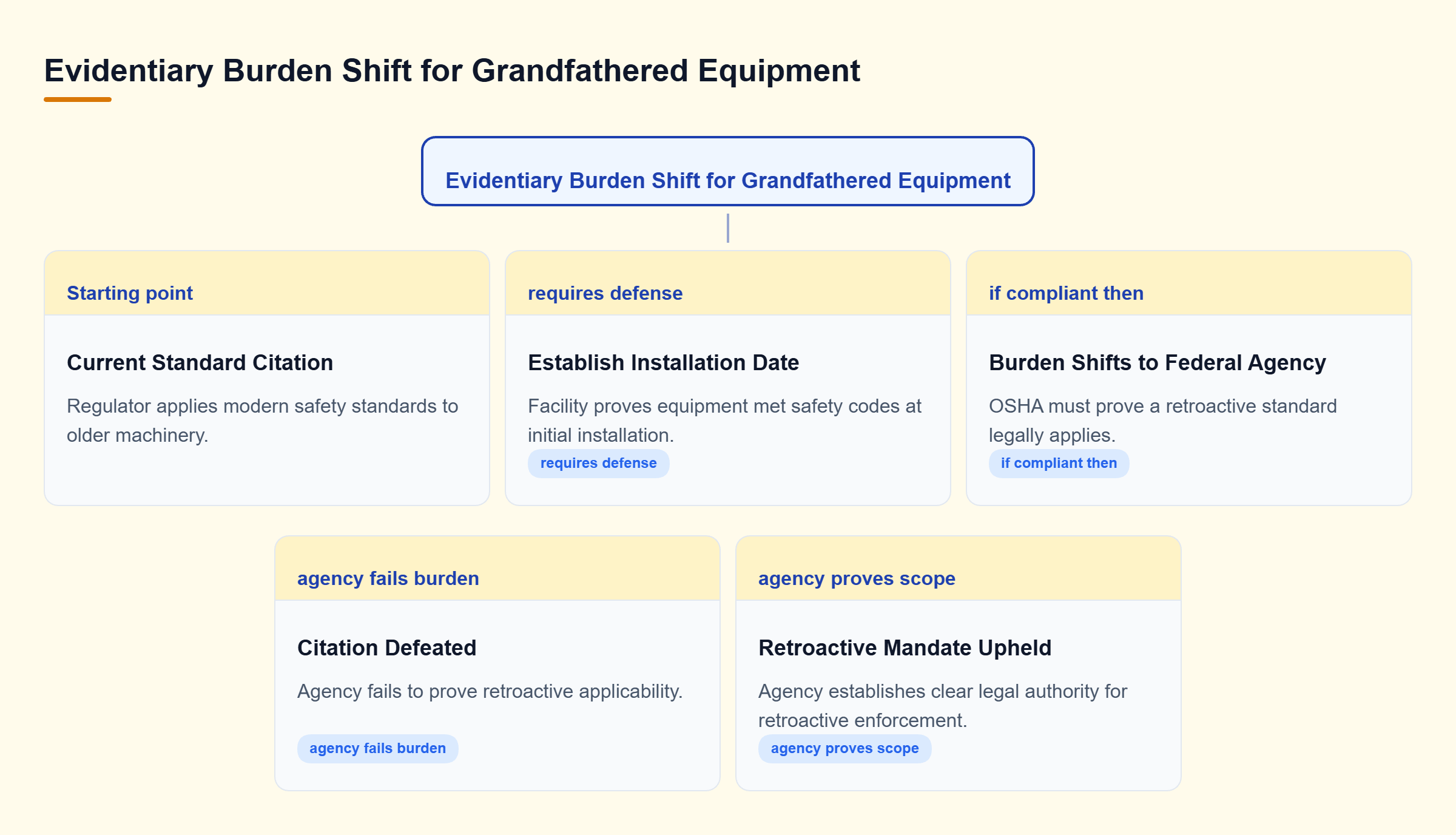This screenshot has height=835, width=1456.
Task: Select the root flowchart node box
Action: (727, 171)
